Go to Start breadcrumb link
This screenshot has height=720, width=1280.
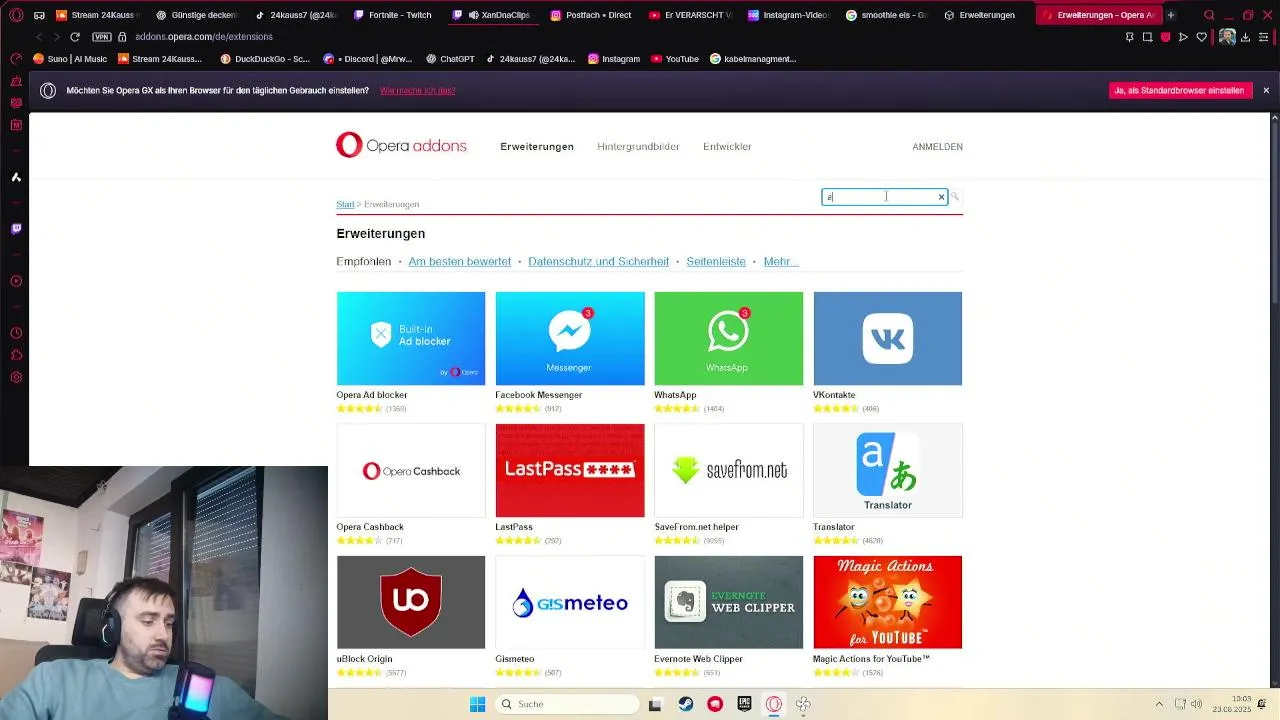345,204
